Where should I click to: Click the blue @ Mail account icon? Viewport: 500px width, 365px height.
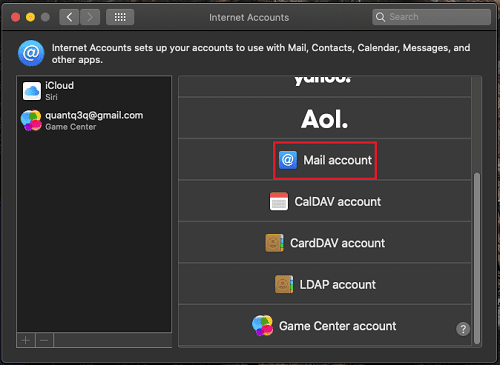(x=288, y=160)
